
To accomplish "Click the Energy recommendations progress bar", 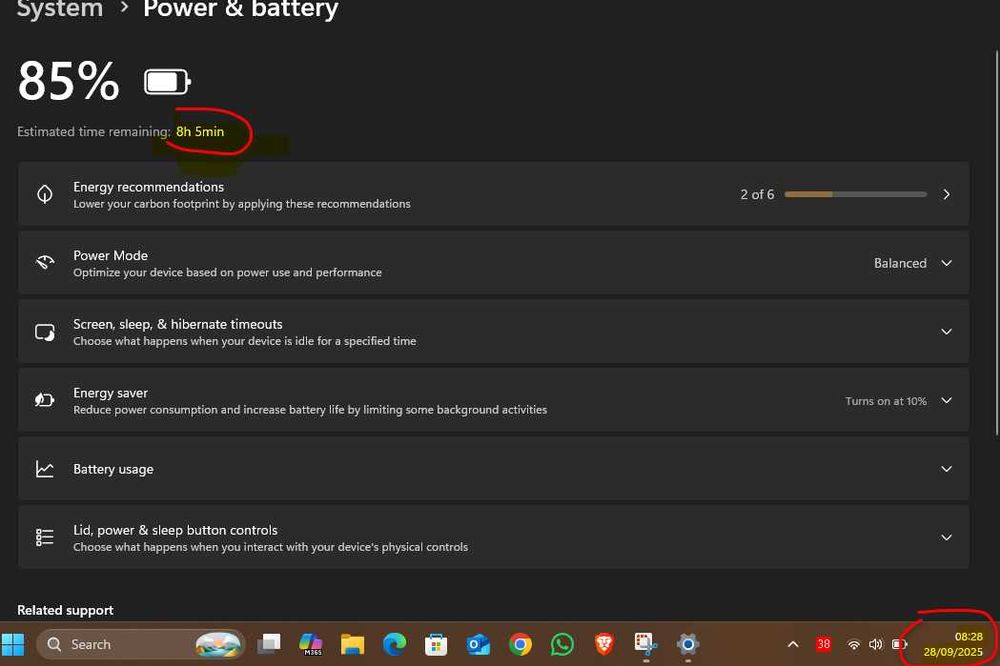I will pos(855,194).
